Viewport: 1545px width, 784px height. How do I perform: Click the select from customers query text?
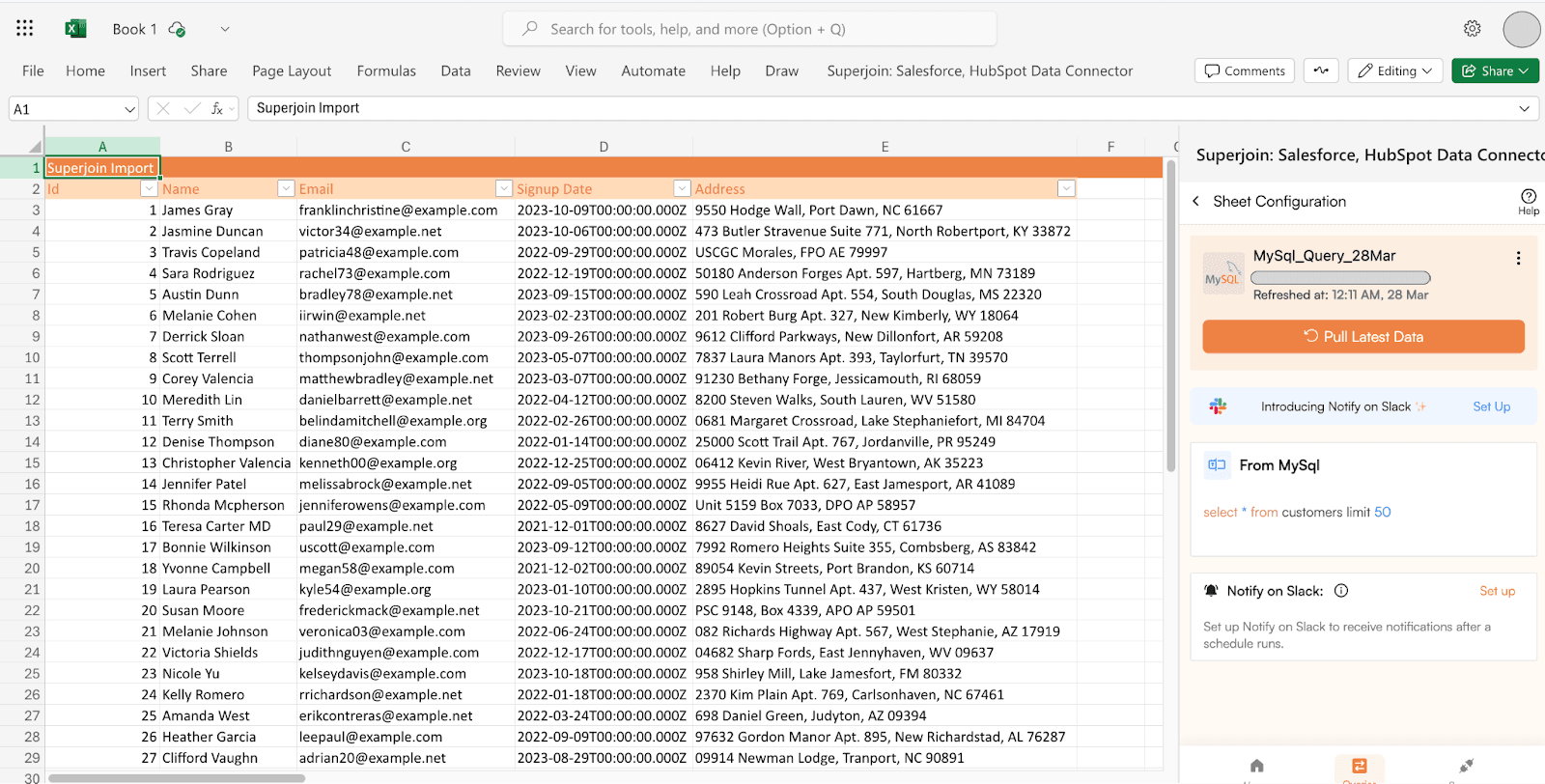pyautogui.click(x=1297, y=512)
